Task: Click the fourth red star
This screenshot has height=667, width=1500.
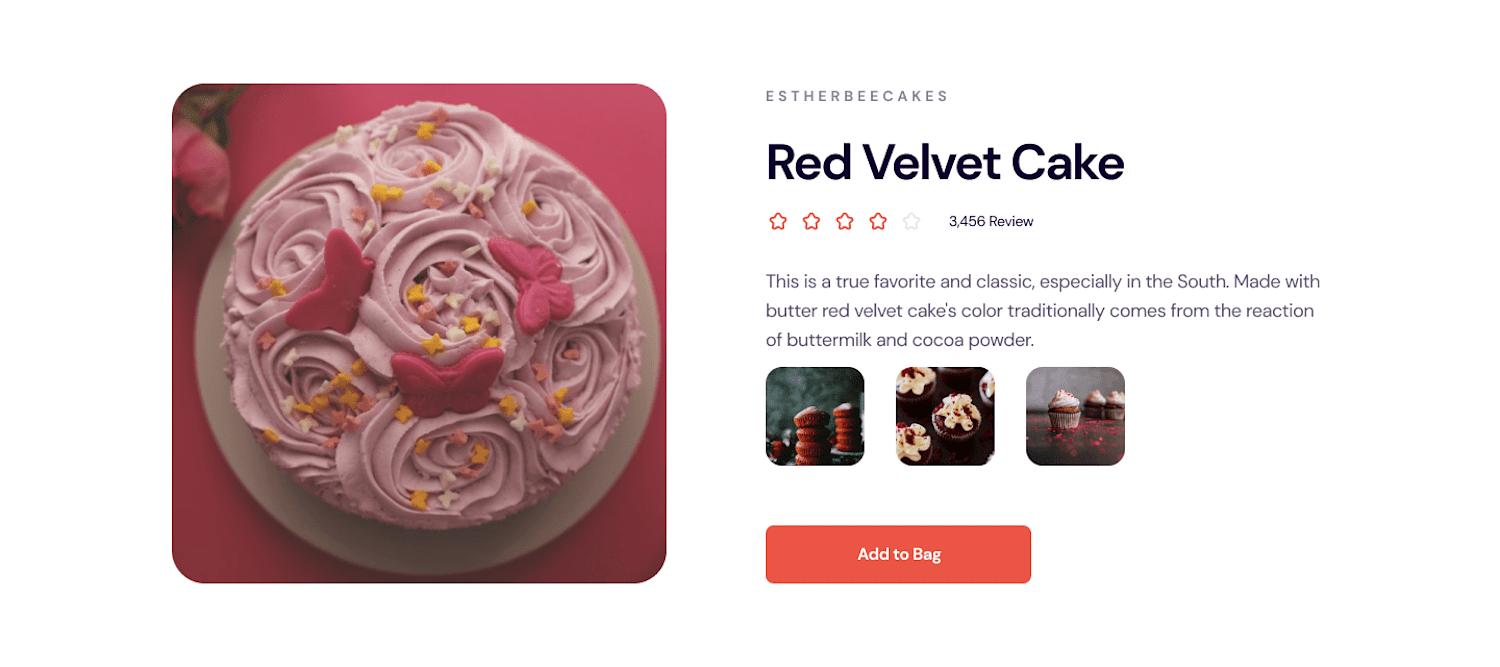Action: click(x=878, y=221)
